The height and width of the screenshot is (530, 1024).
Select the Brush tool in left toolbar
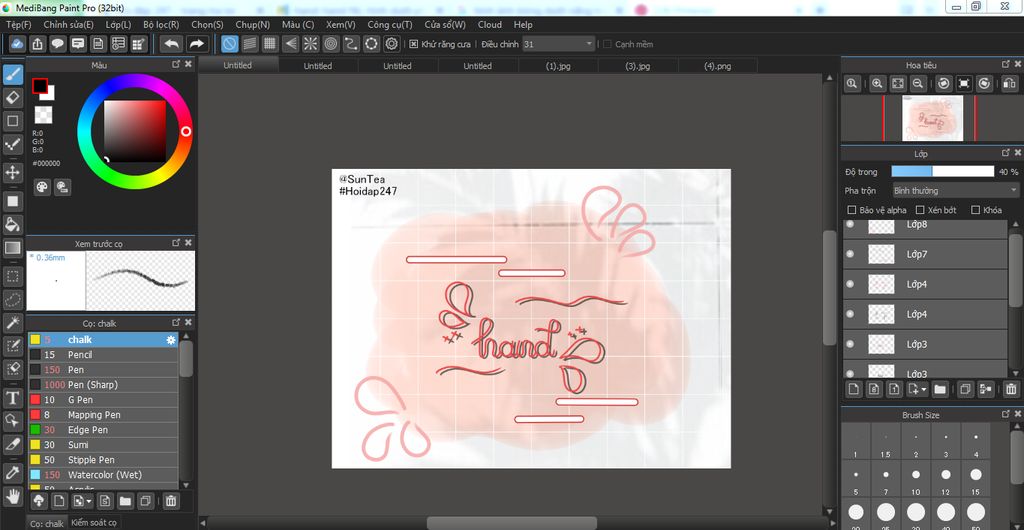[12, 75]
